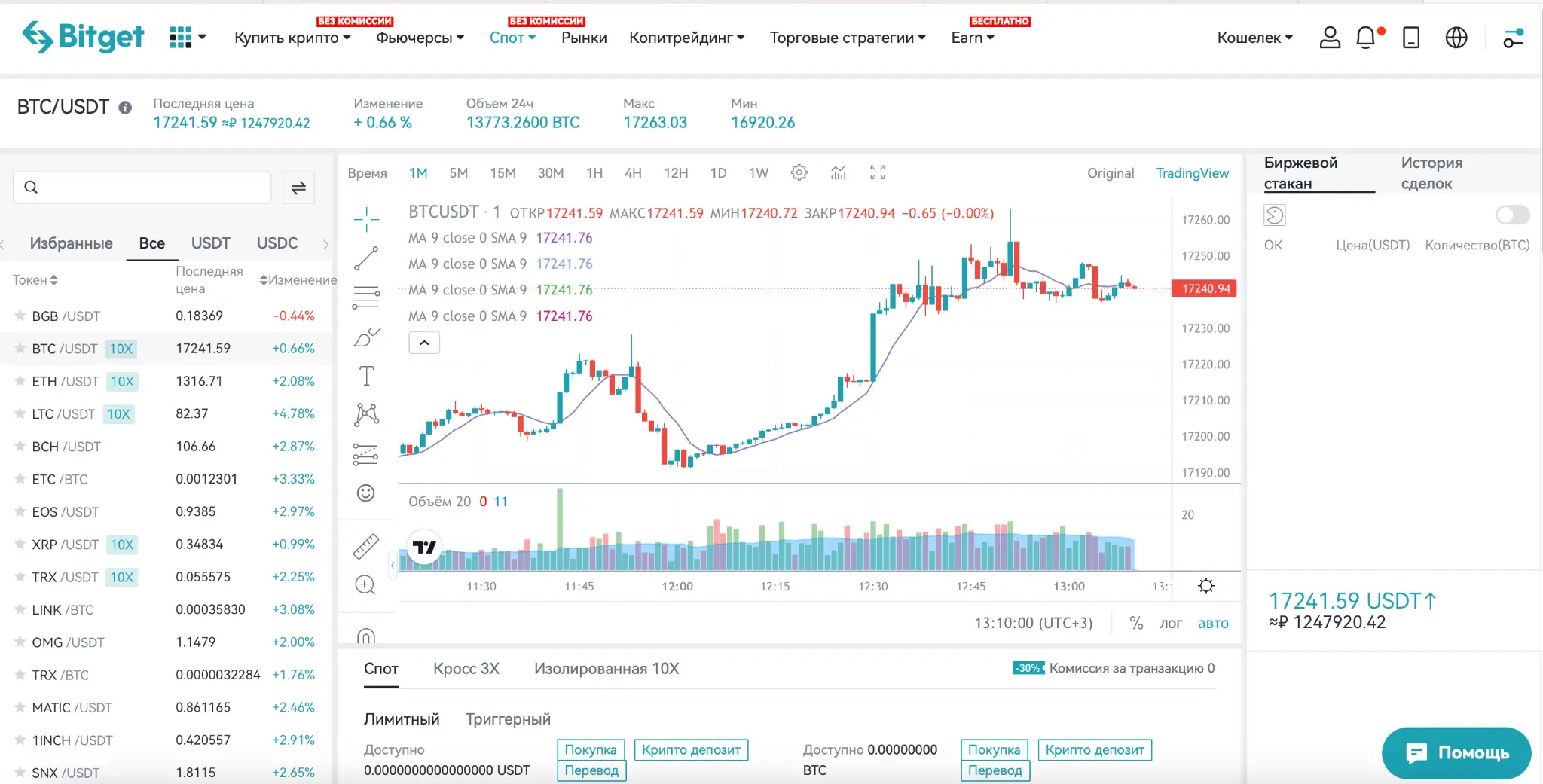Toggle percent scale mode
Viewport: 1543px width, 784px height.
click(x=1136, y=623)
